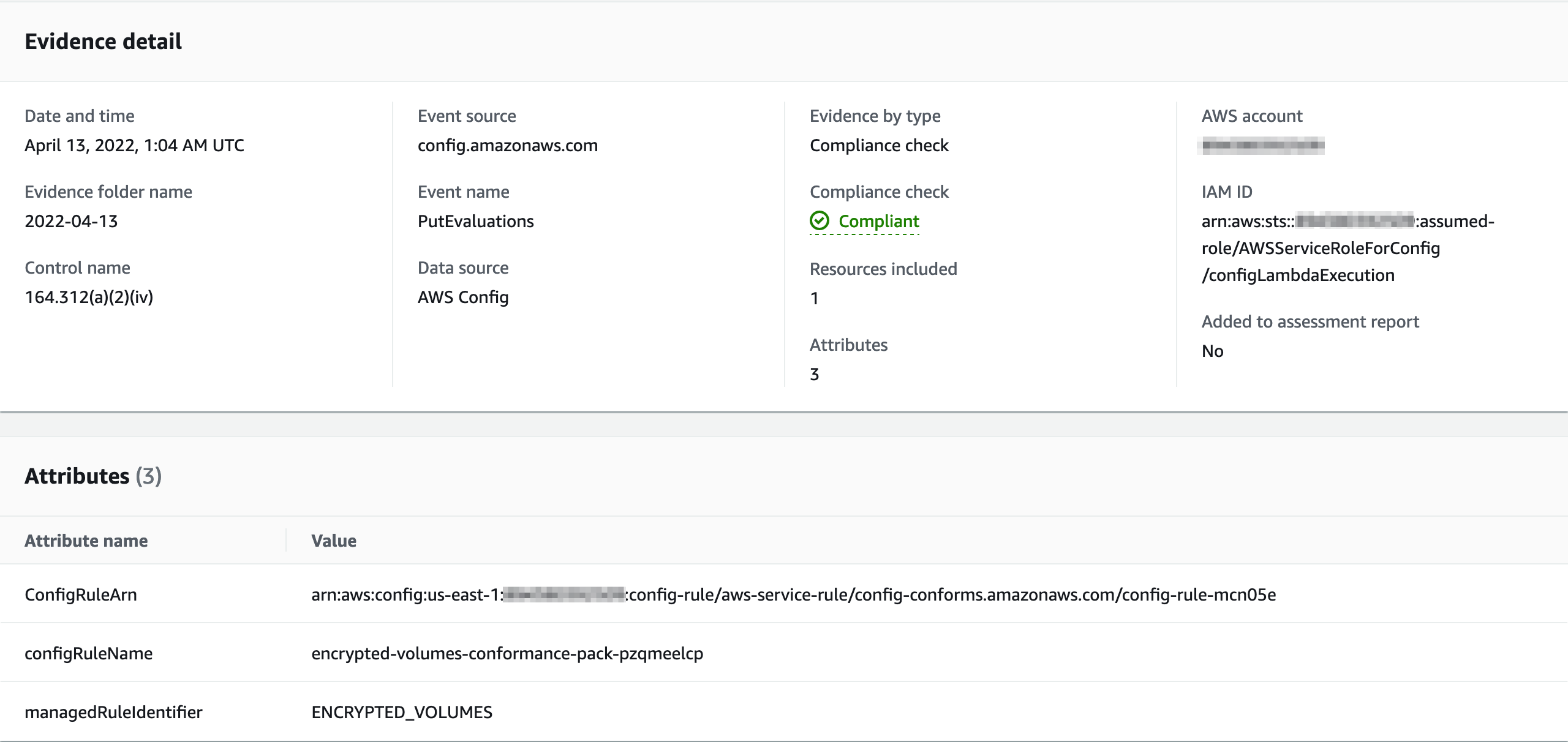
Task: Click the encrypted-volumes-conformance-pack-pzqmeelcp value
Action: [x=507, y=653]
